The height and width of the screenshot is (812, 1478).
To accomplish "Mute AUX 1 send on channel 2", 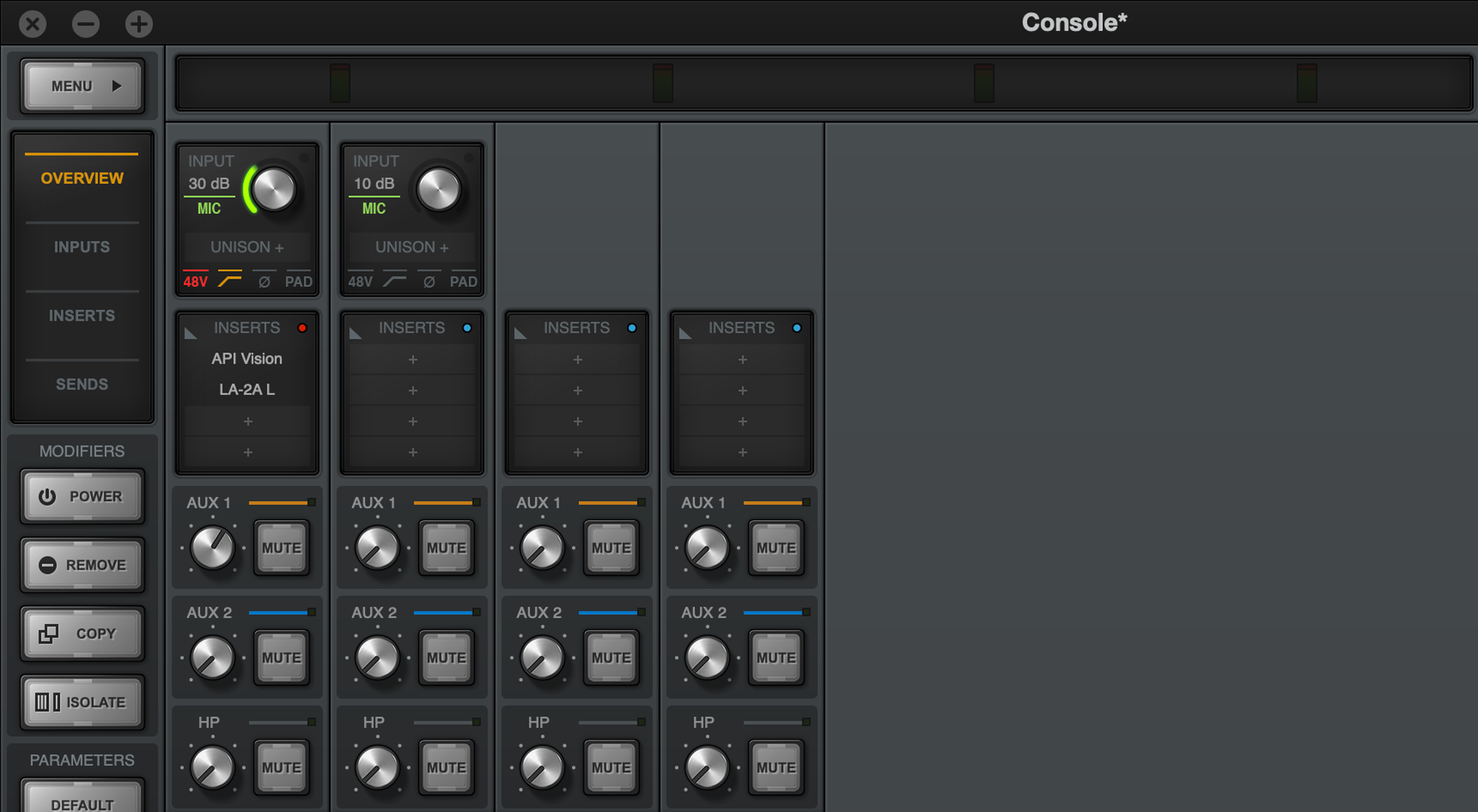I will click(x=446, y=548).
